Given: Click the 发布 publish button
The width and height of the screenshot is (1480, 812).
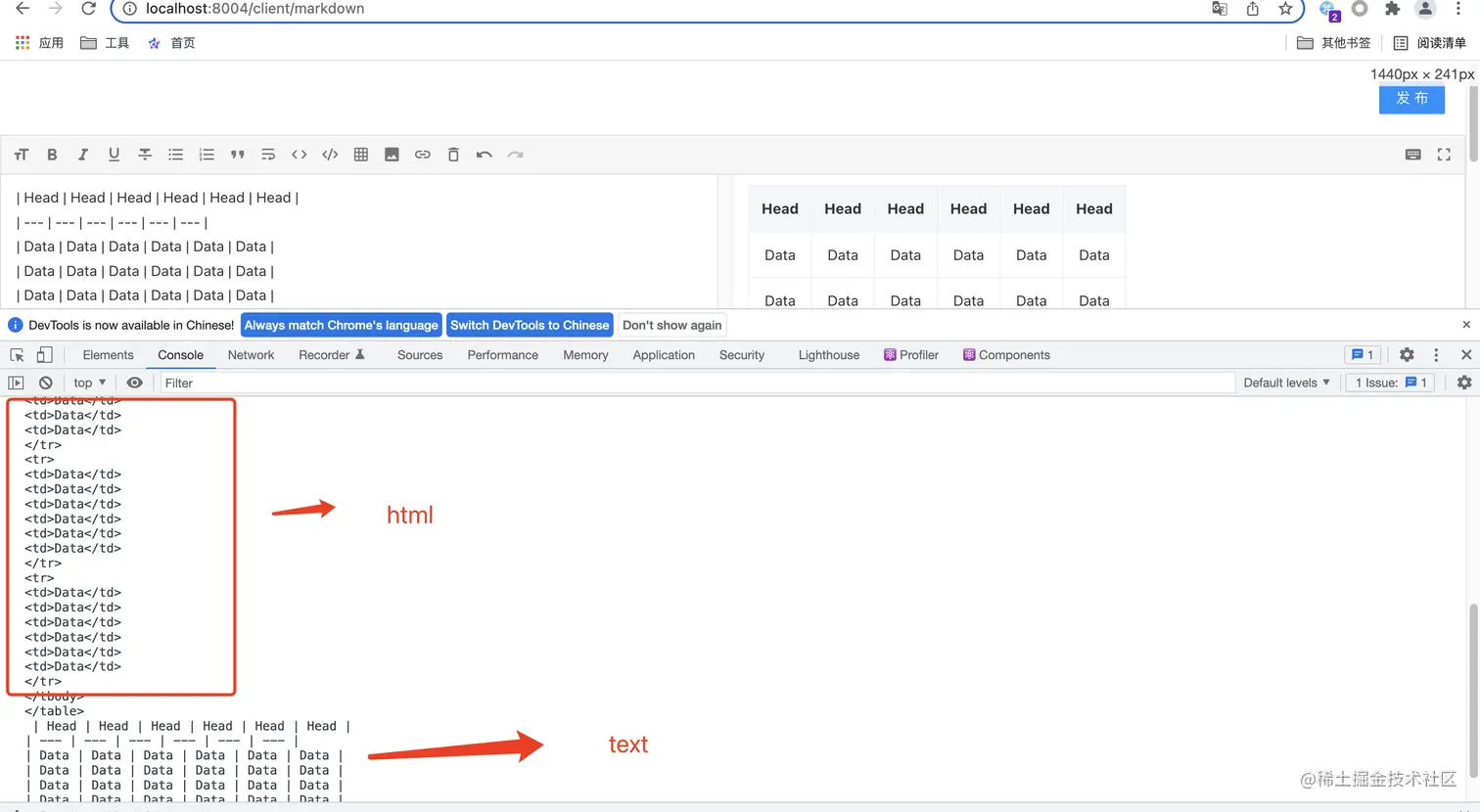Looking at the screenshot, I should tap(1411, 99).
